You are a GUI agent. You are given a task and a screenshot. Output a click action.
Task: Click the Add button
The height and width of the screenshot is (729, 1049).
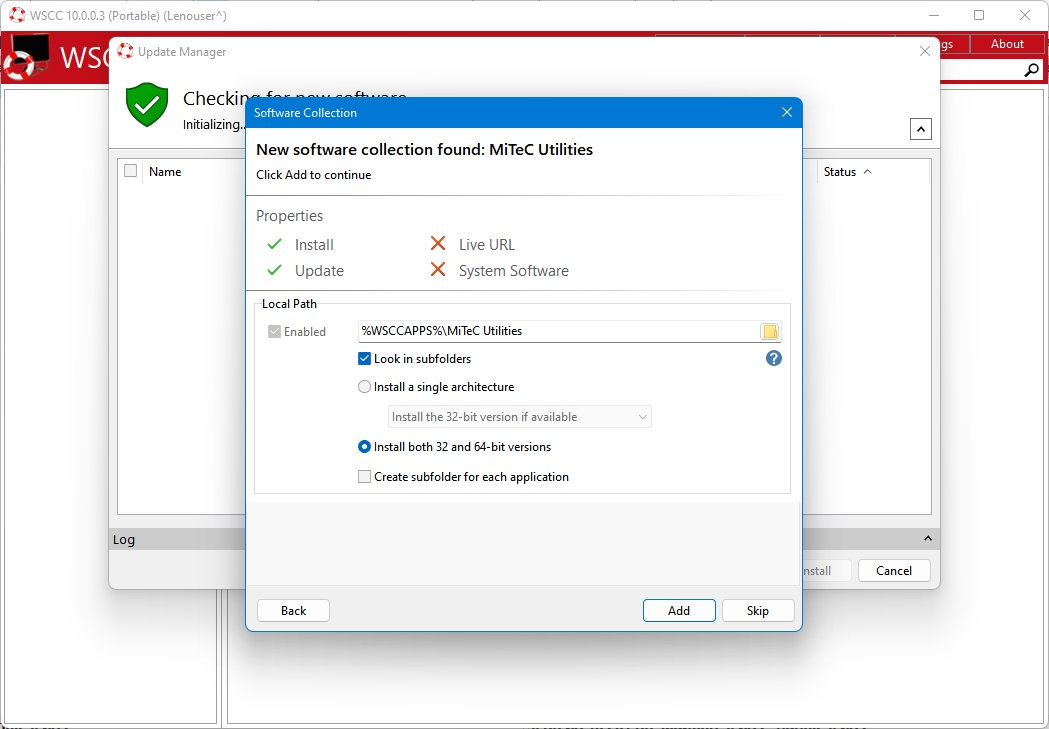(679, 611)
